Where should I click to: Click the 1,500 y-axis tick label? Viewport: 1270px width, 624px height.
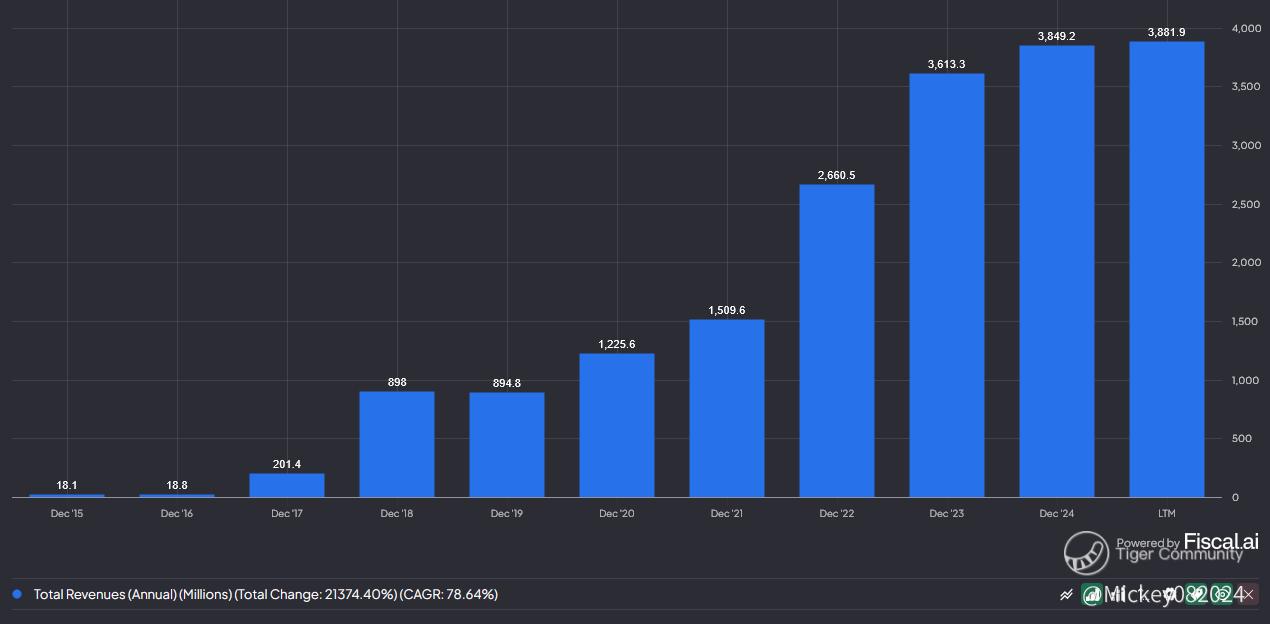[x=1245, y=321]
